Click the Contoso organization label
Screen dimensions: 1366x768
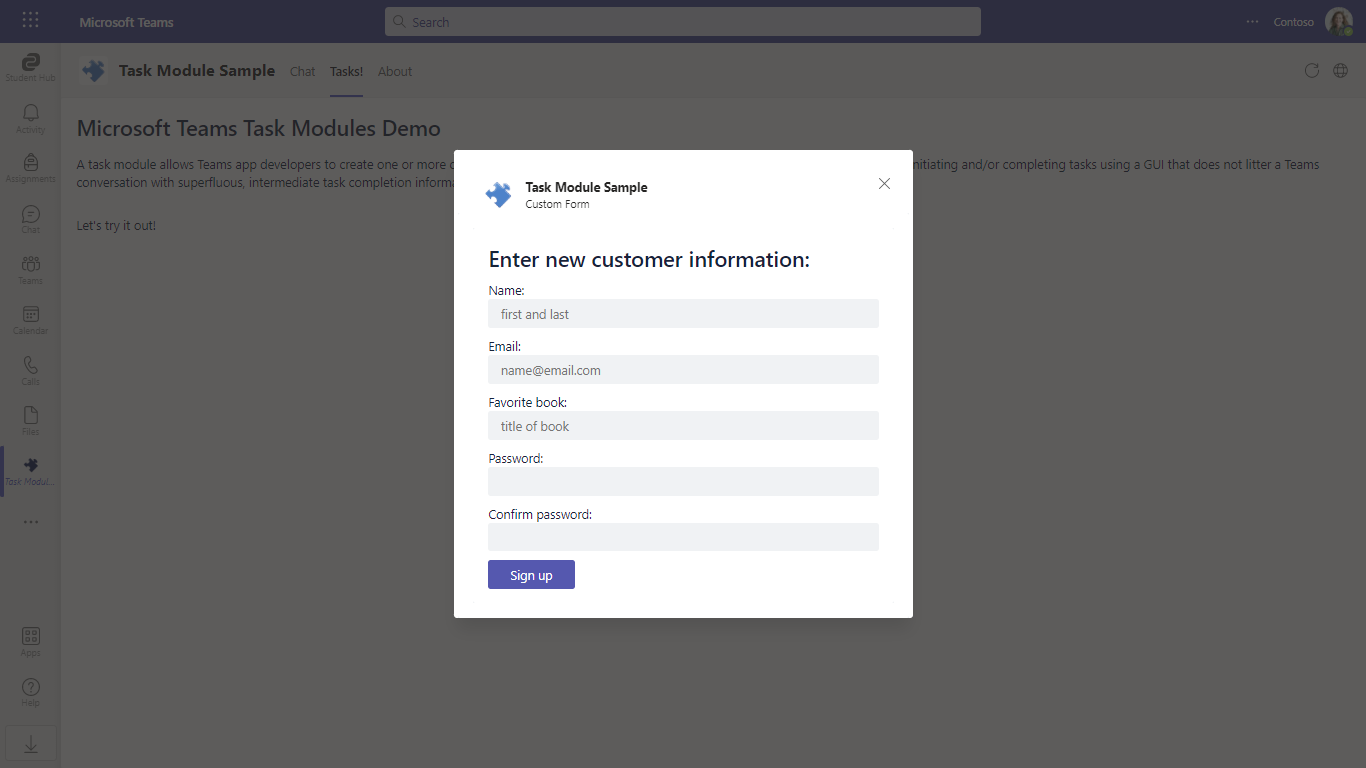tap(1293, 22)
